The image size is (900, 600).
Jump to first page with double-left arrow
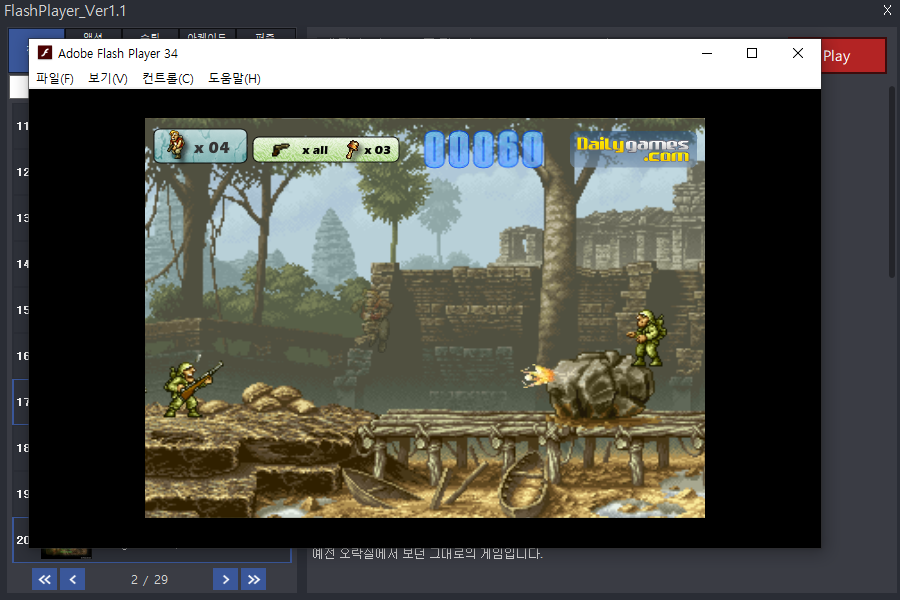point(44,579)
